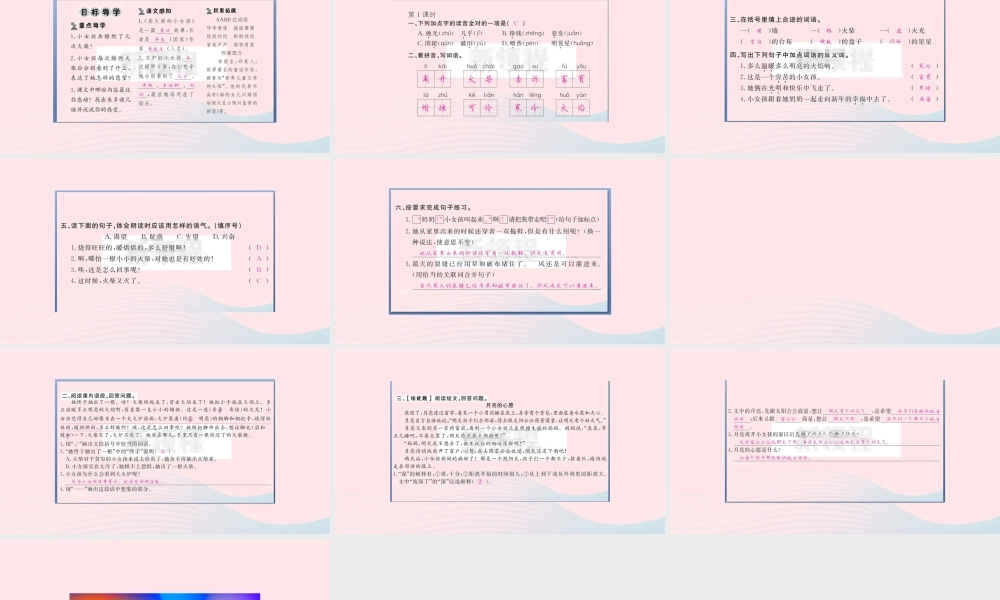Click the '二、阅读课内语段,回答问题。' heading
This screenshot has width=1000, height=600.
[x=99, y=396]
